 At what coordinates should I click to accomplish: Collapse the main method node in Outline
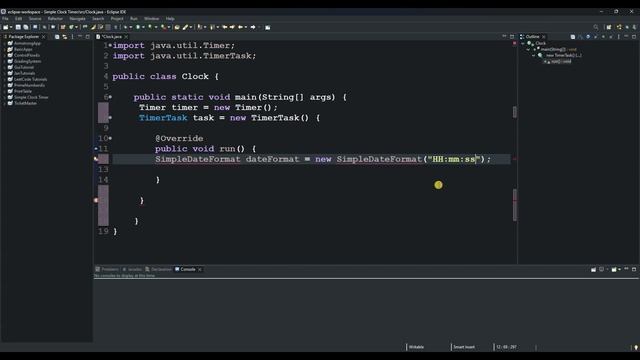click(528, 49)
